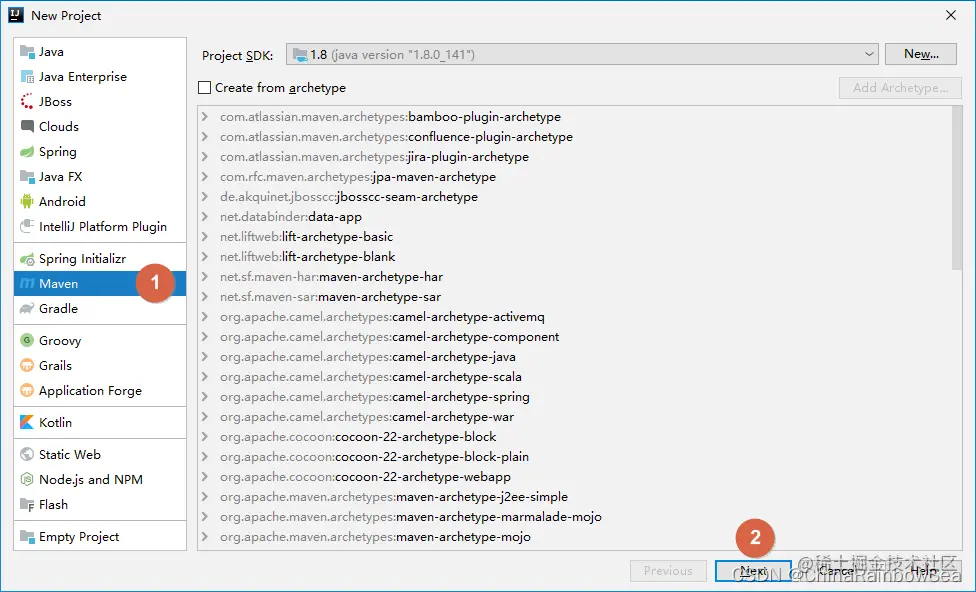Click the Next button
Screen dimensions: 976x592
pyautogui.click(x=753, y=570)
